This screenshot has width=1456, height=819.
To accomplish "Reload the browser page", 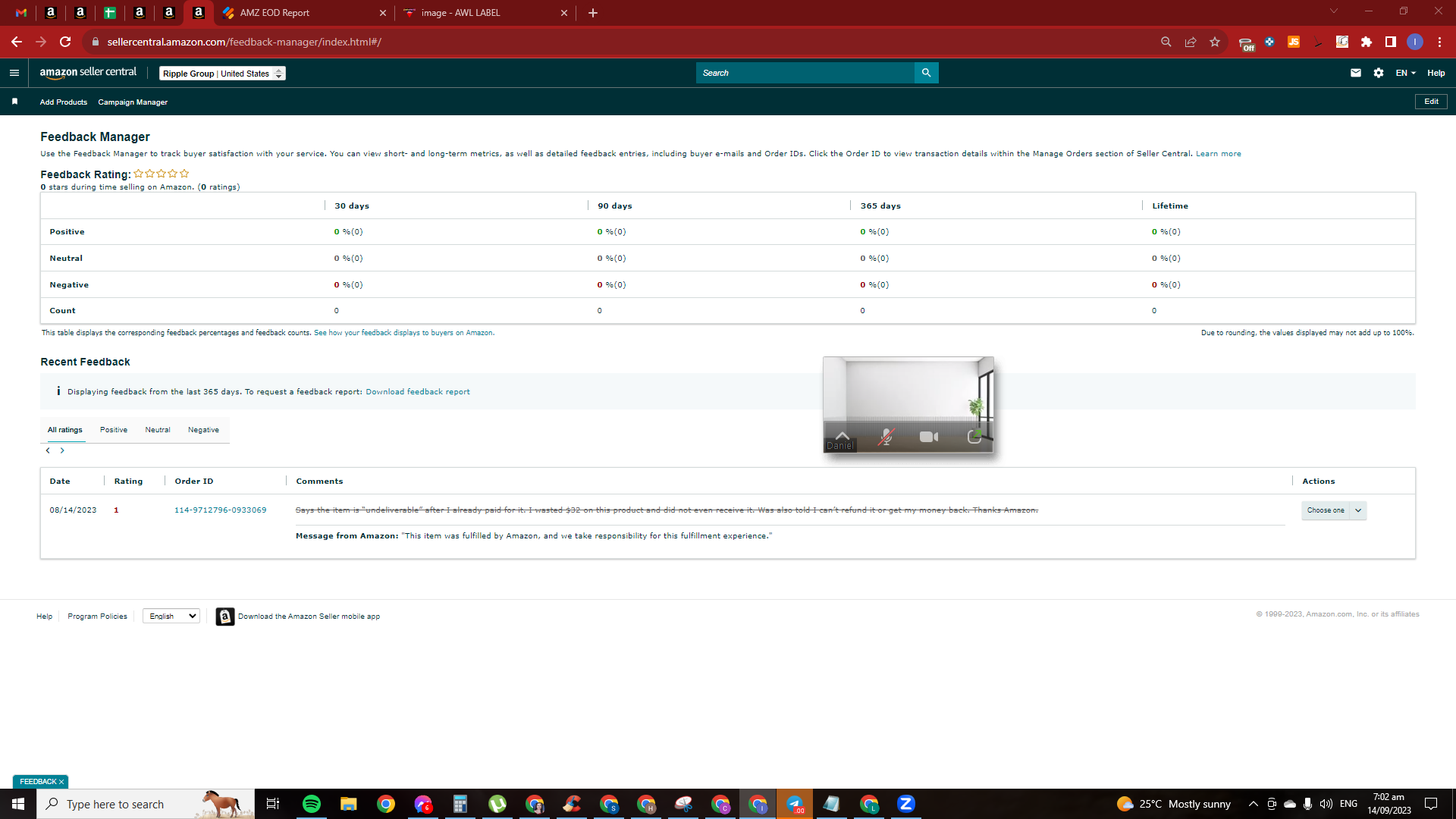I will click(x=65, y=42).
